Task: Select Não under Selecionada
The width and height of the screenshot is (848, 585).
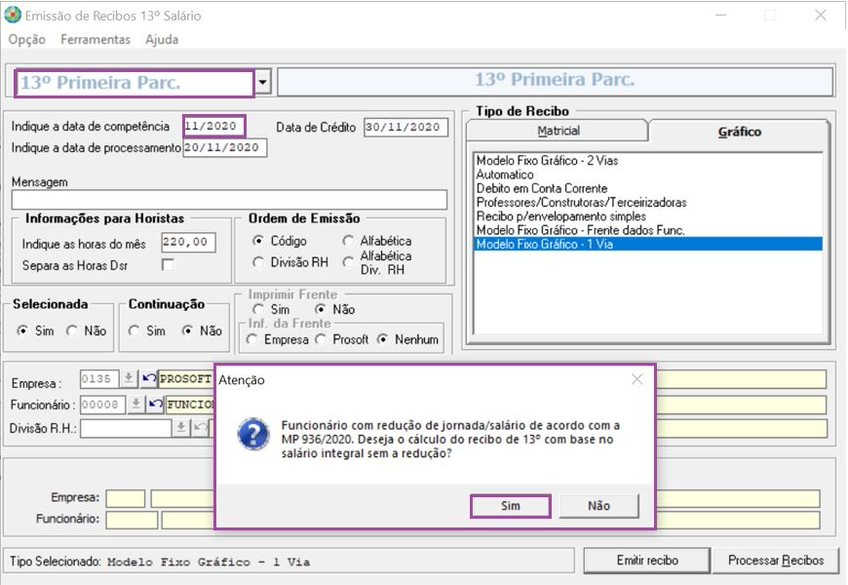Action: point(86,330)
